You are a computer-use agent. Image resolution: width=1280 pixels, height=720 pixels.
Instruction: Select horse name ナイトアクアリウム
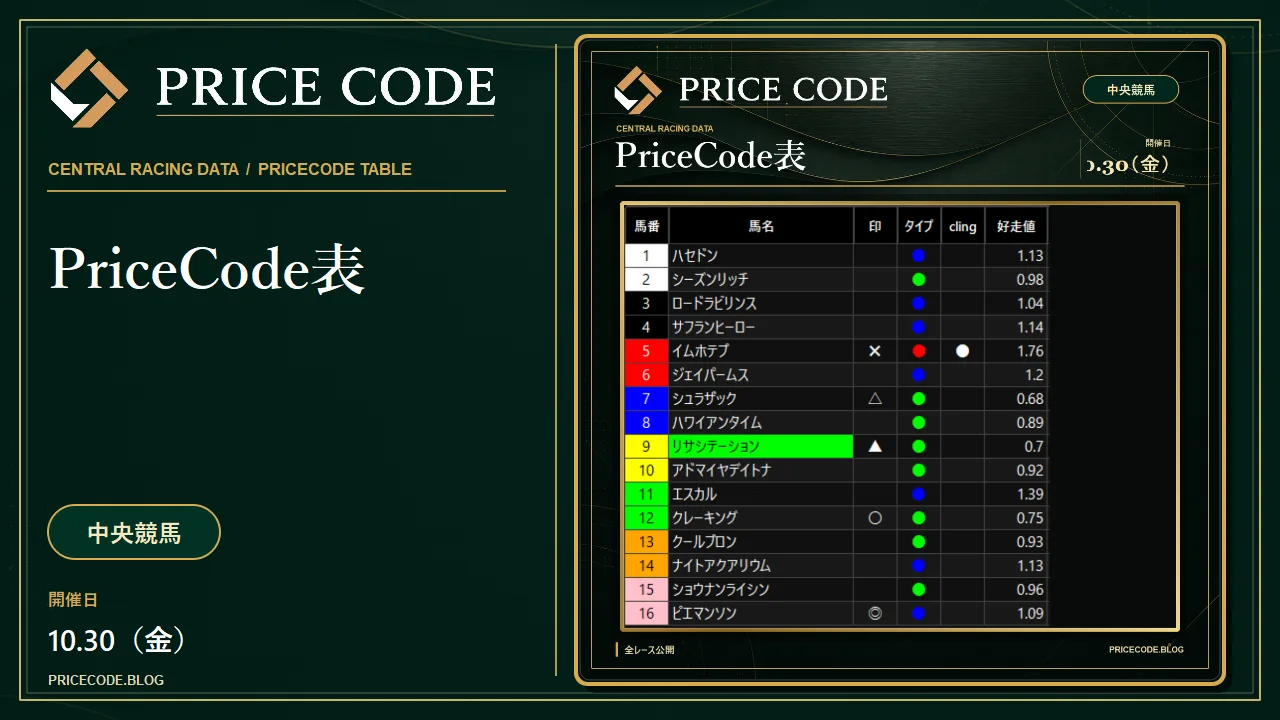pyautogui.click(x=721, y=566)
